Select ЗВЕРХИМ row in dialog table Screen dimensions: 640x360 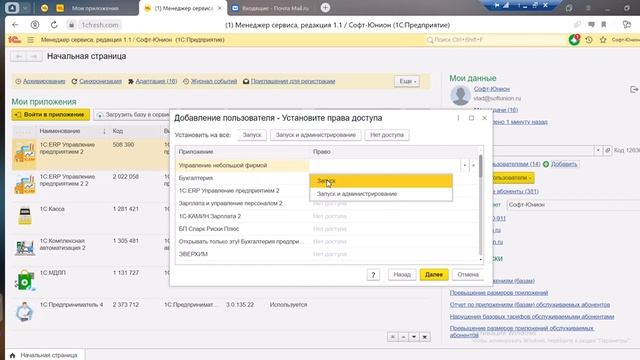click(327, 254)
